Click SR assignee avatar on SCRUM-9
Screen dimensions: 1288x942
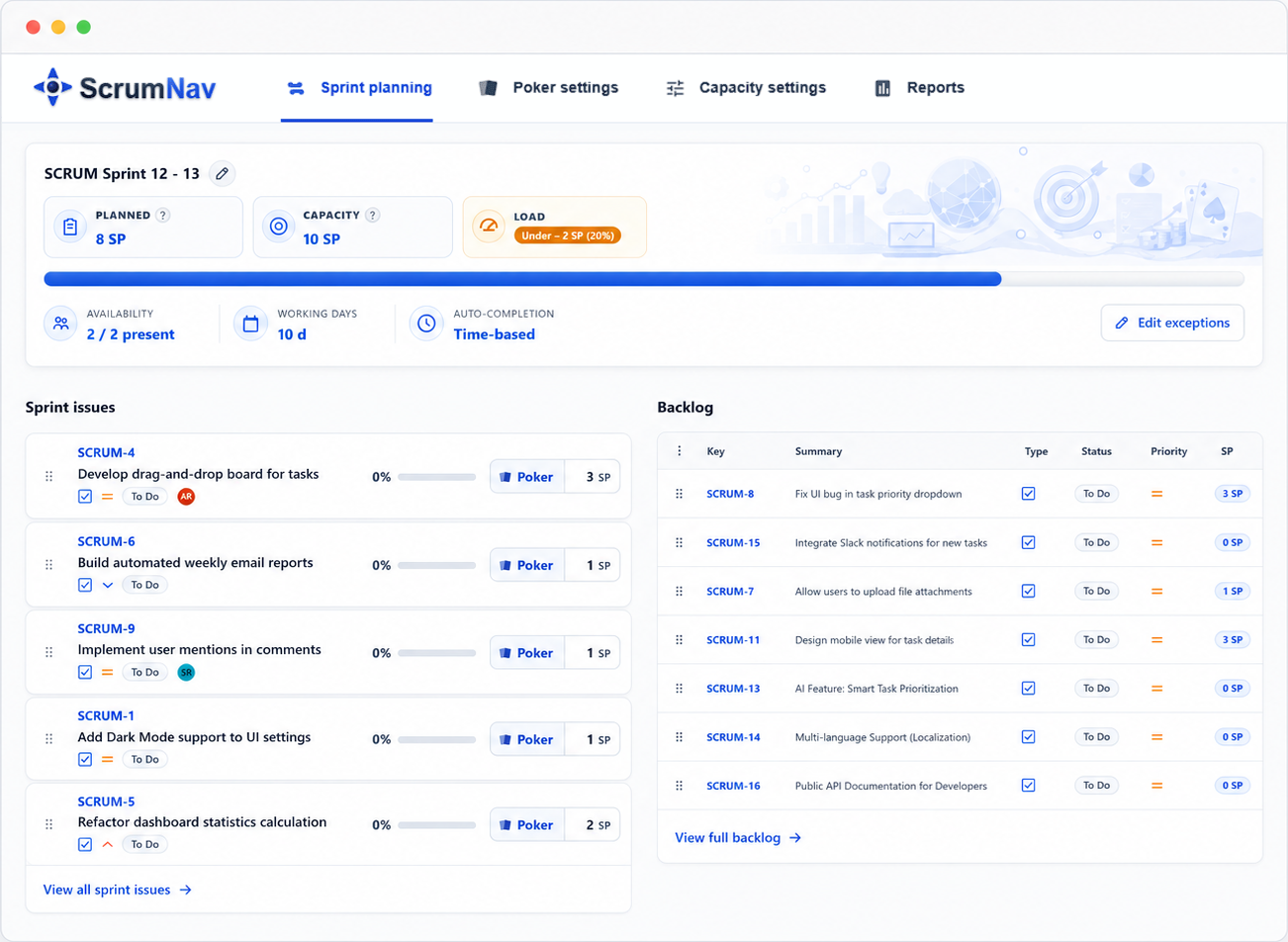[x=186, y=673]
